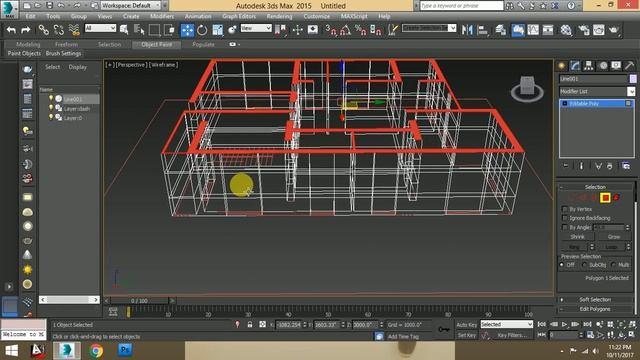This screenshot has width=640, height=360.
Task: Open the Selected key filter dropdown
Action: 507,324
